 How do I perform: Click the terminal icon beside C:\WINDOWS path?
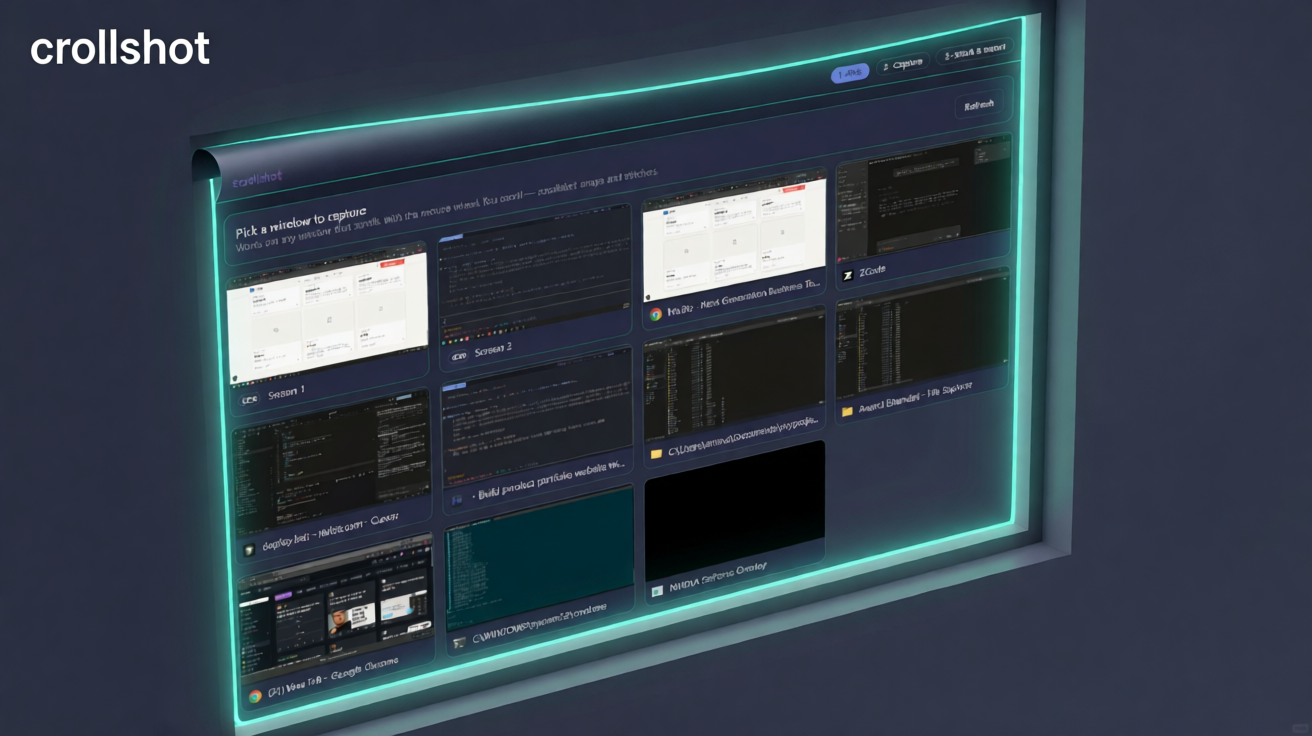pyautogui.click(x=459, y=645)
